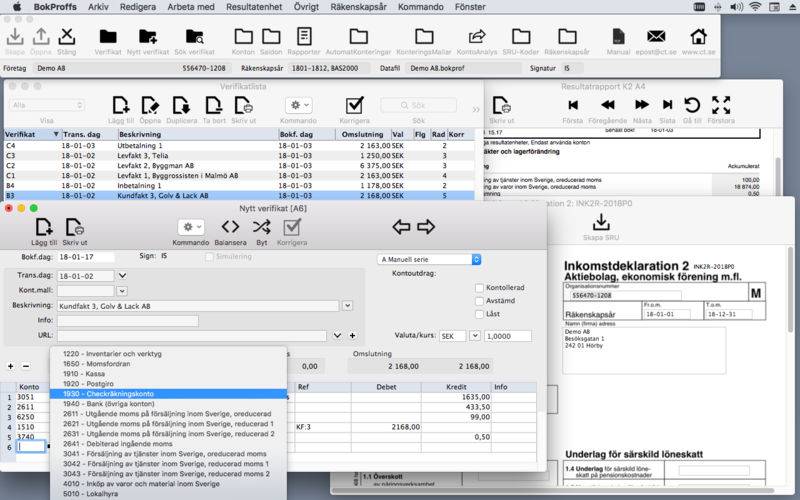Open Nytt verifikat from main toolbar
The width and height of the screenshot is (800, 500).
pyautogui.click(x=148, y=38)
